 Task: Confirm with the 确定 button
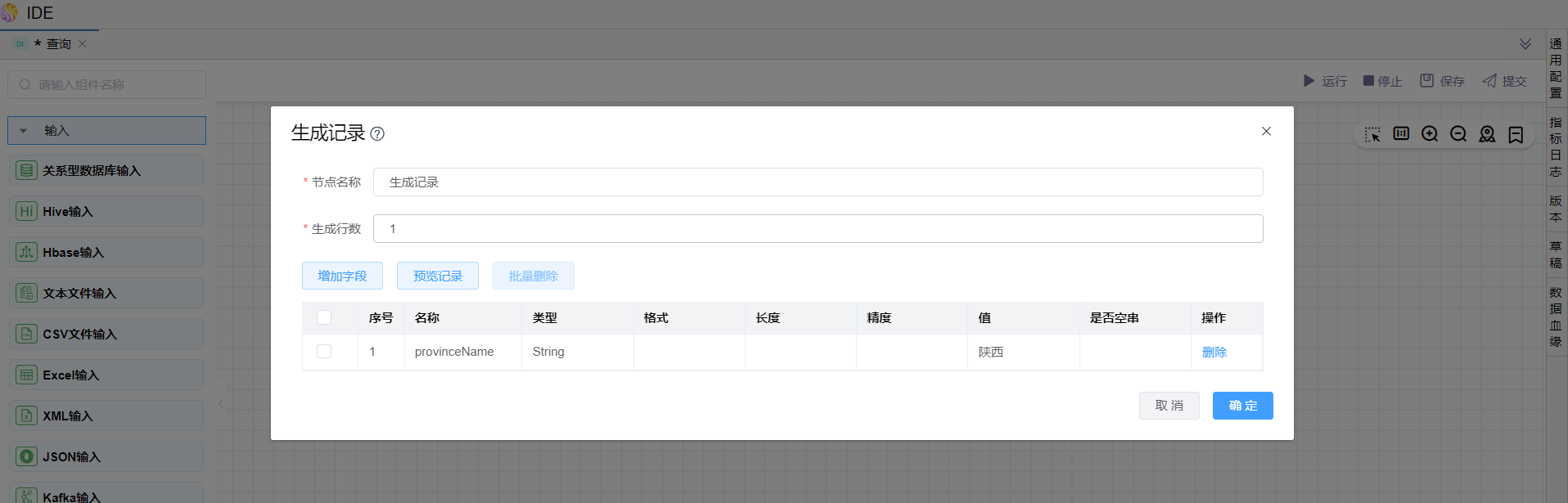pyautogui.click(x=1242, y=406)
